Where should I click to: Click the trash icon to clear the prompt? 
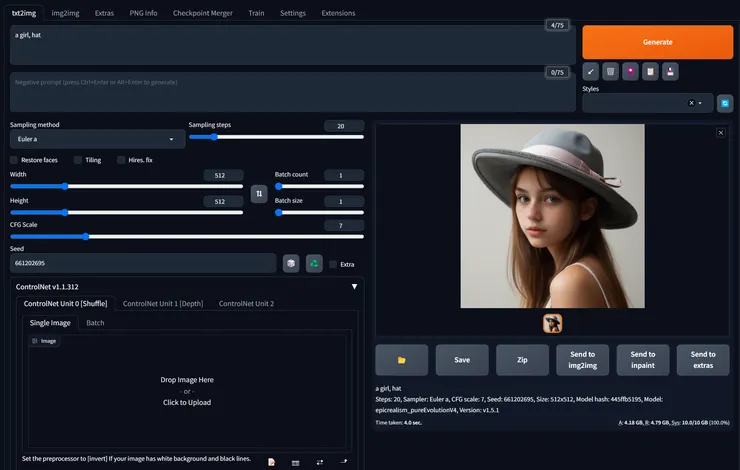(x=610, y=71)
